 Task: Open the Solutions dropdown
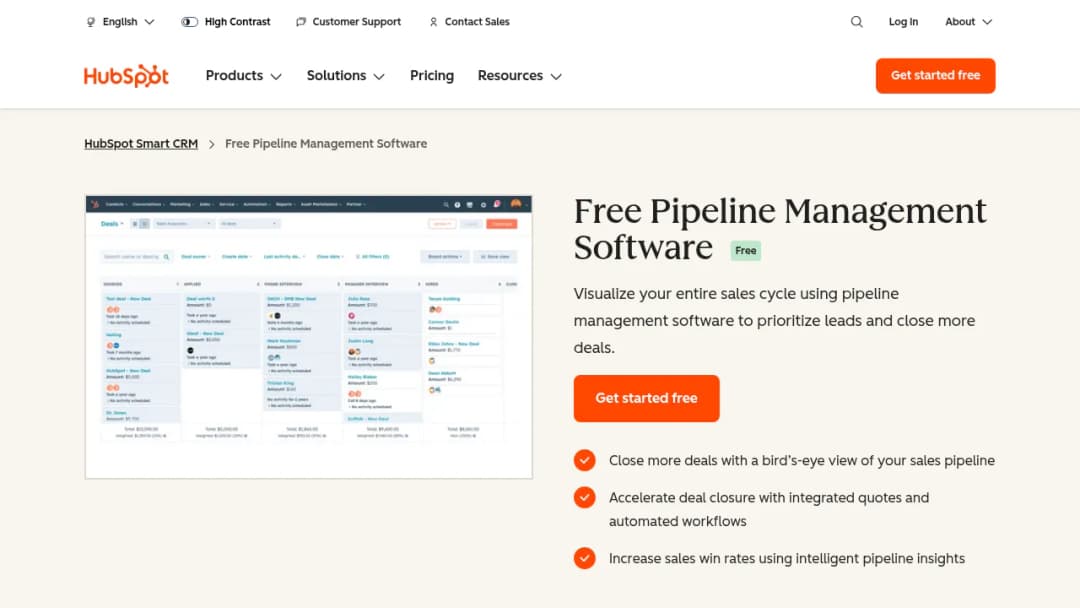346,76
